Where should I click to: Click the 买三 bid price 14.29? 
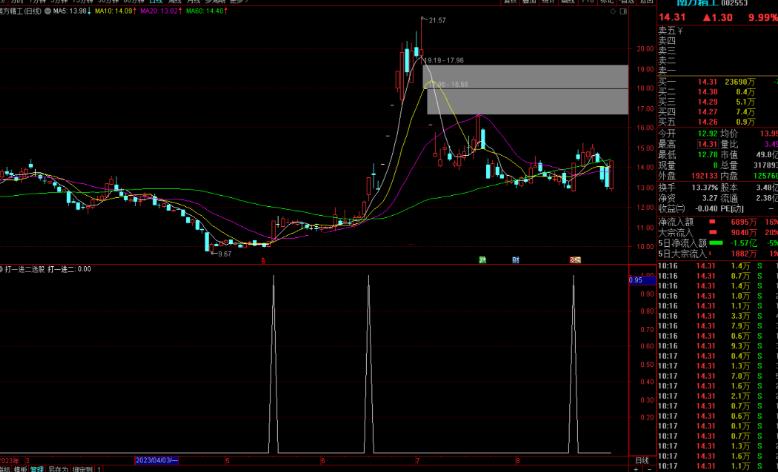708,102
